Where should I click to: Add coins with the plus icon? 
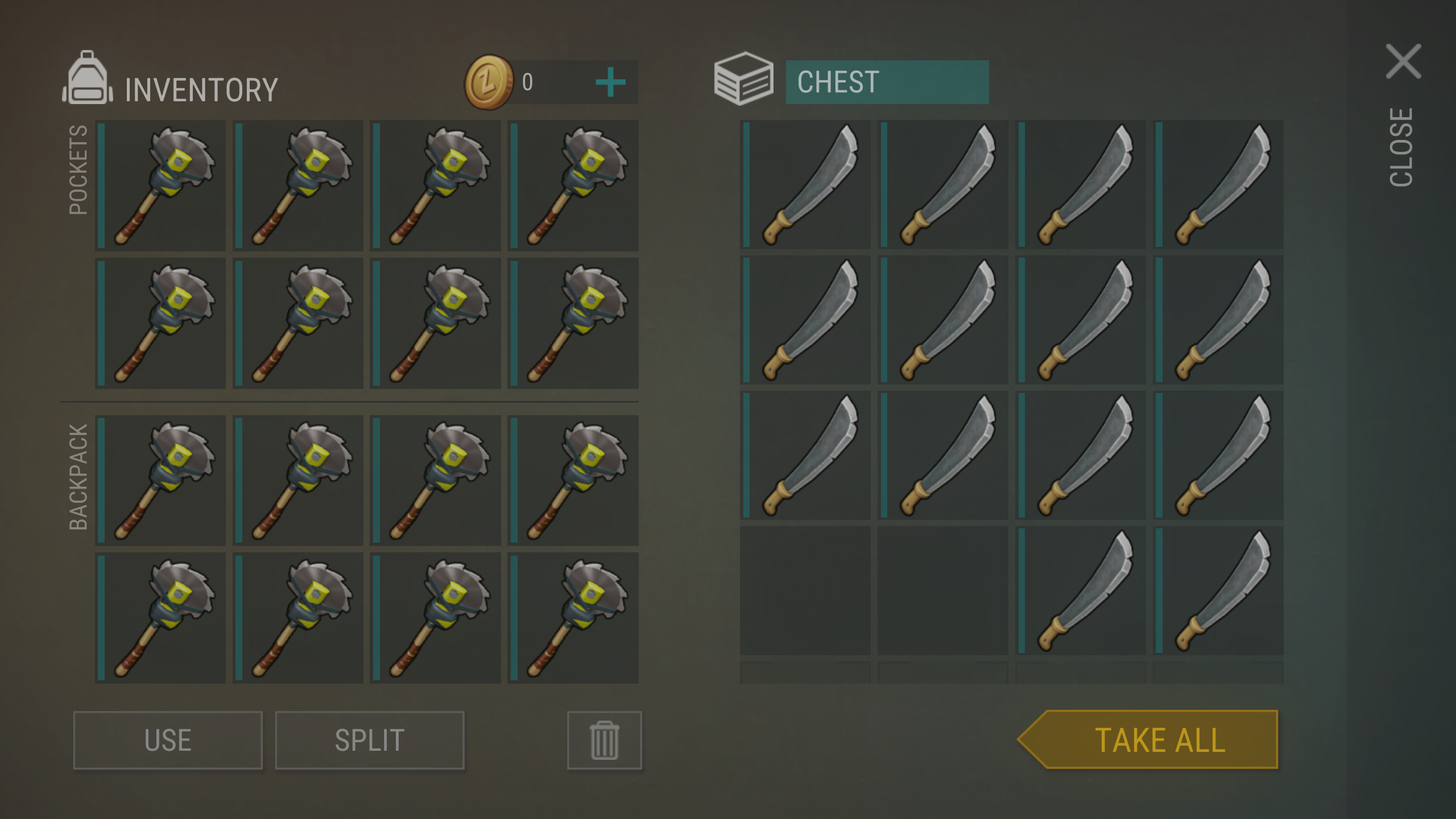[610, 82]
